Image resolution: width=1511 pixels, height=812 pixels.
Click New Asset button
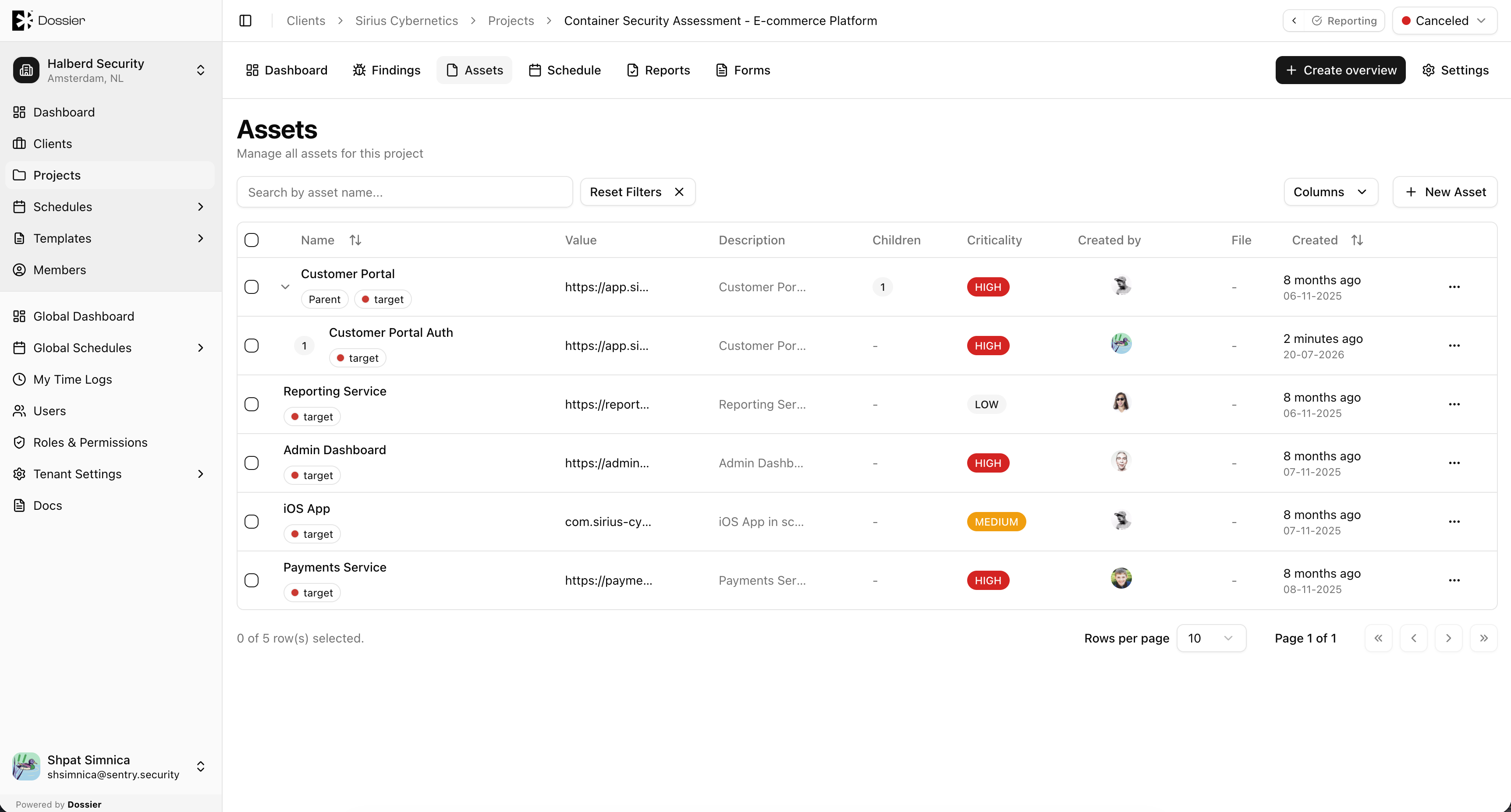click(1445, 192)
